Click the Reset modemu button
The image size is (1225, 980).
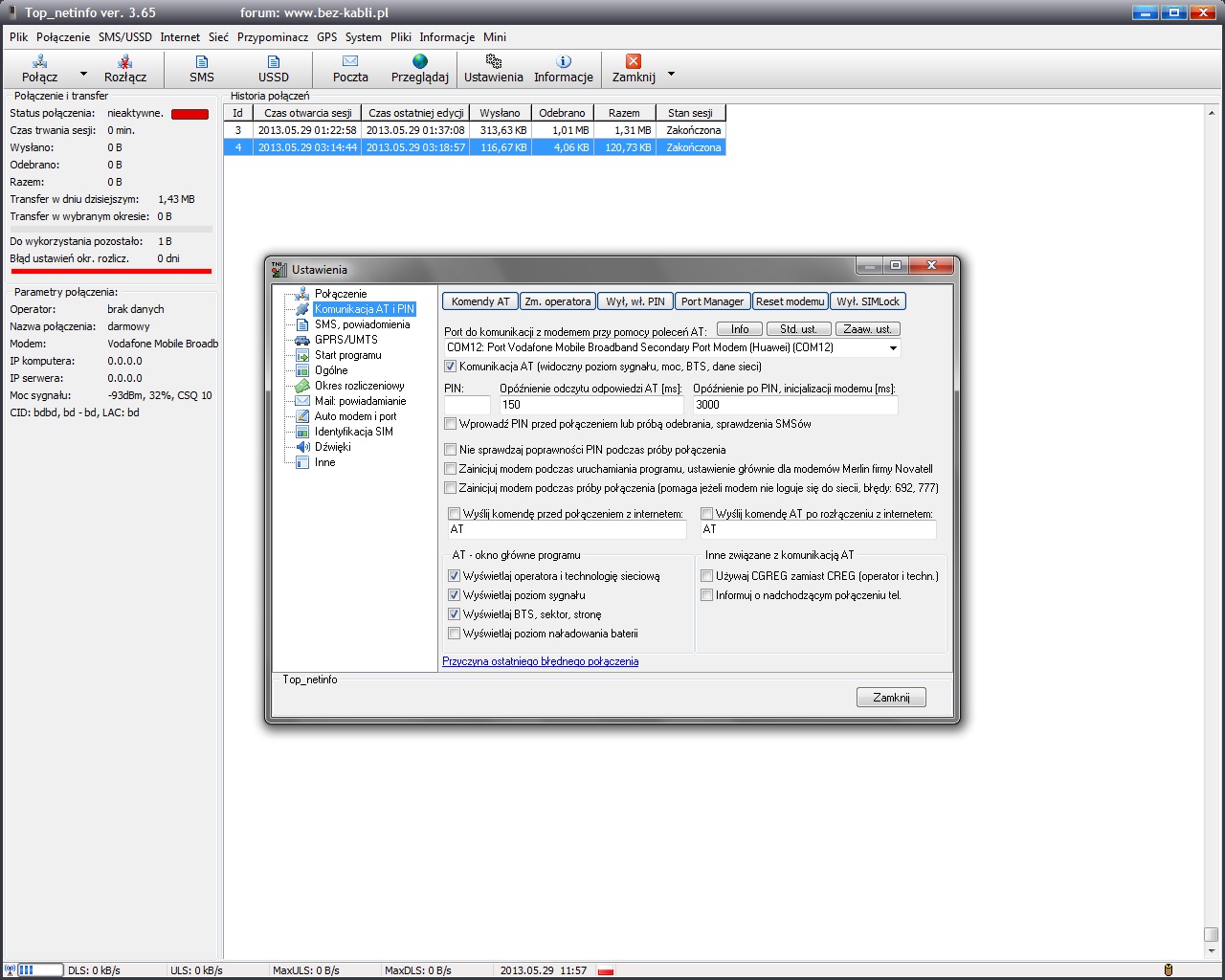790,301
